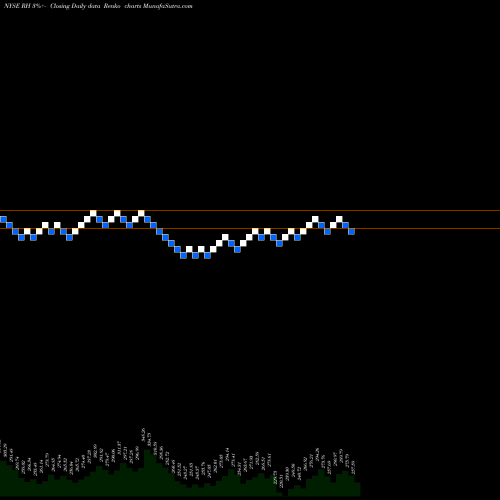
Task: Click the tallest green bar in the bottom histogram
Action: pos(147,473)
